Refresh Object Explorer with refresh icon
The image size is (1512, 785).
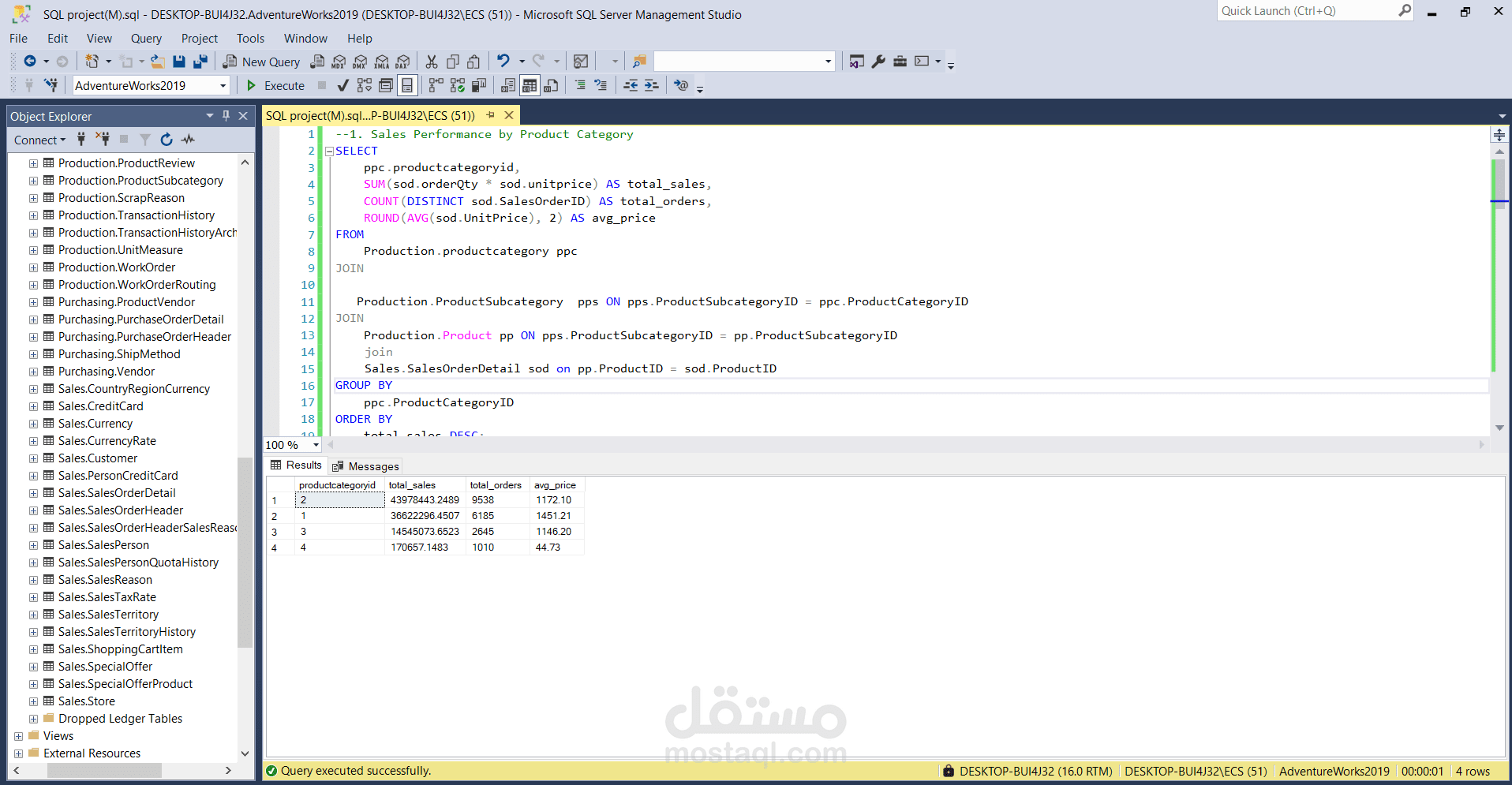tap(167, 140)
